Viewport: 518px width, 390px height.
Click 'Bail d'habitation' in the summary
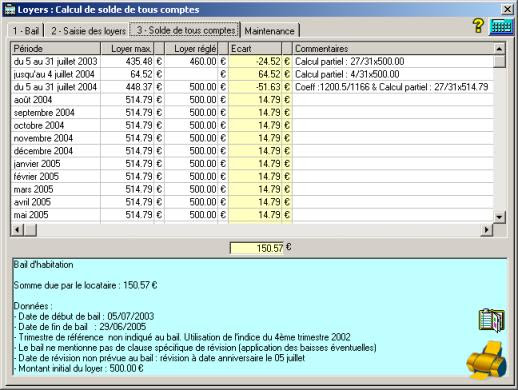(x=43, y=265)
